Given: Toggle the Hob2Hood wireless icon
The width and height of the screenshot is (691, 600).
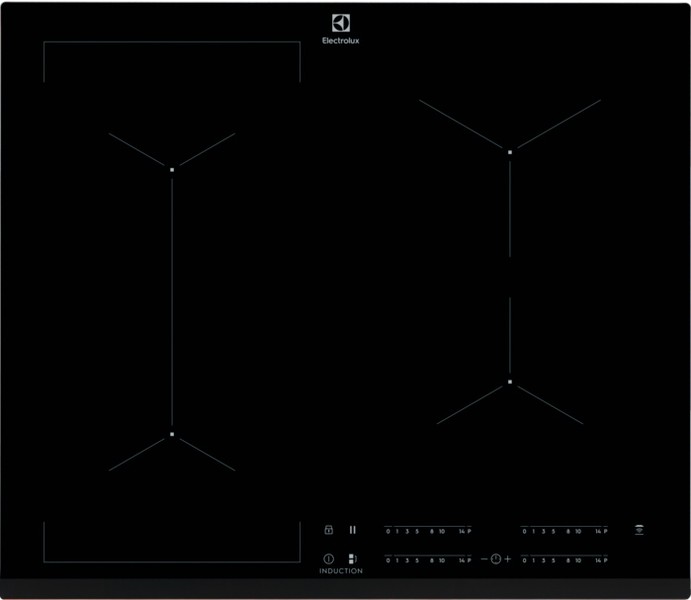Looking at the screenshot, I should pos(639,529).
